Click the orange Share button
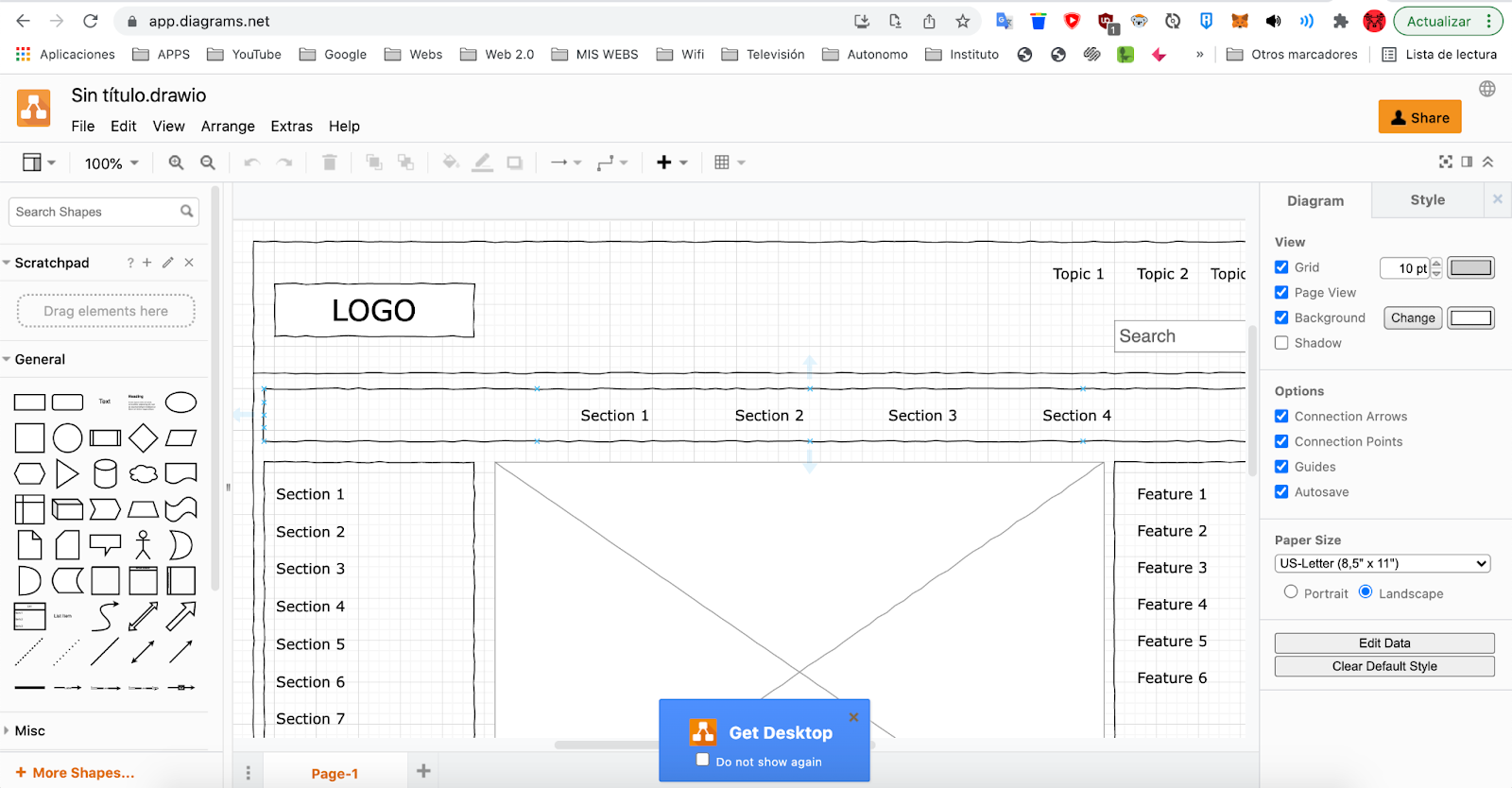This screenshot has width=1512, height=788. click(x=1419, y=117)
